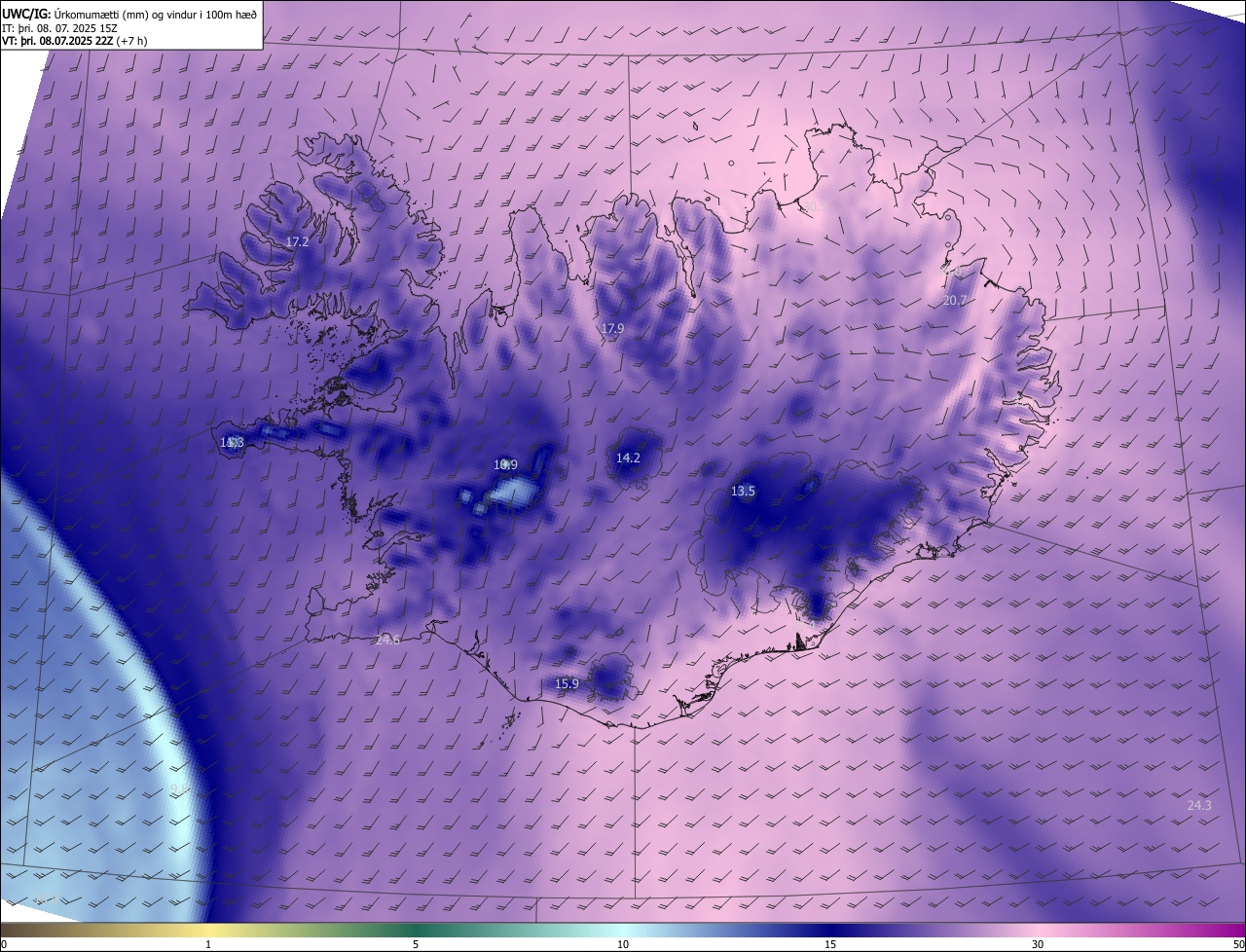
Task: Select the initialization time line 'IT: þri. 08. 07. 2025 15Z'
Action: tap(60, 29)
